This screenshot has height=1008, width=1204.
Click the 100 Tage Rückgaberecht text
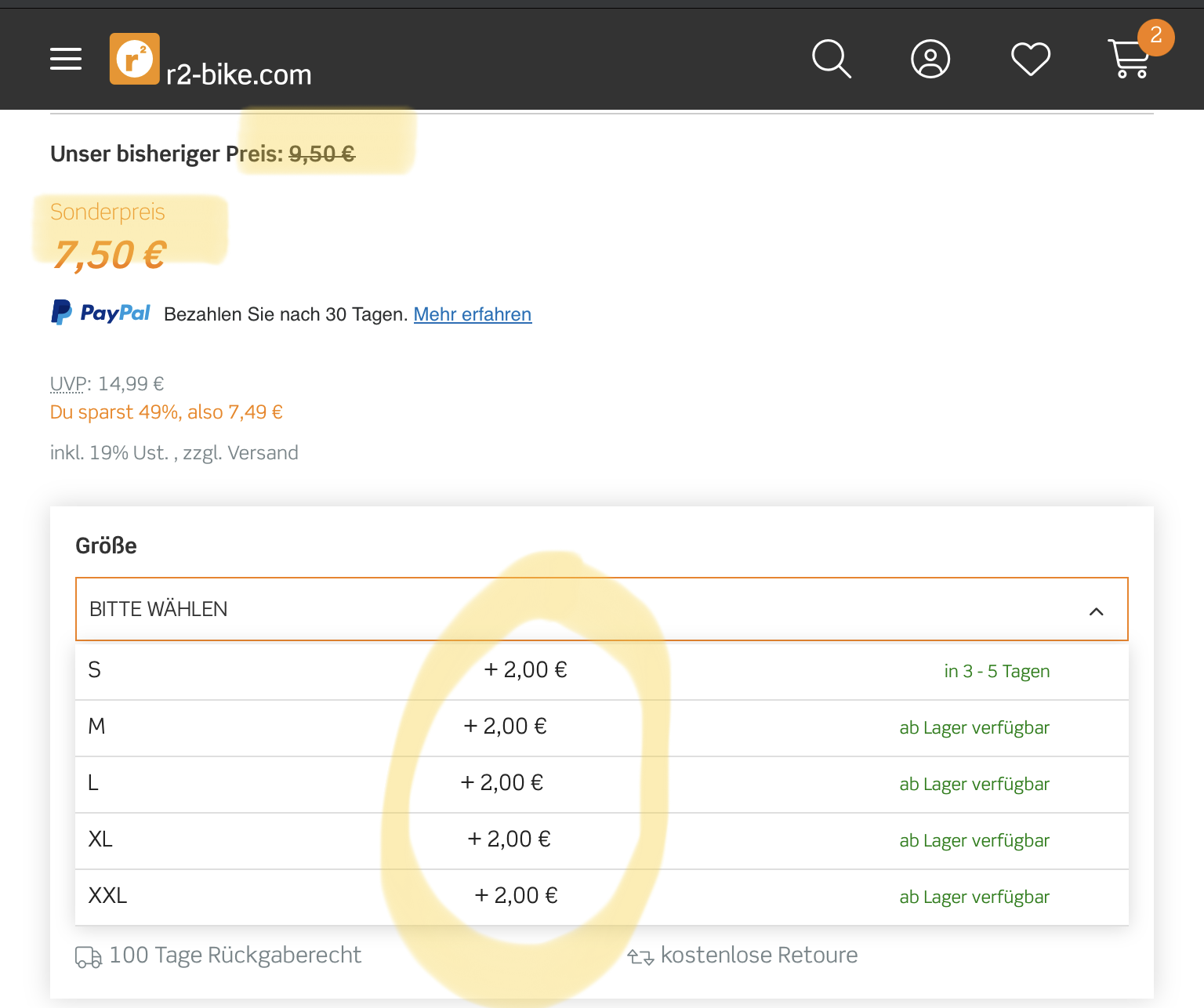pos(235,955)
